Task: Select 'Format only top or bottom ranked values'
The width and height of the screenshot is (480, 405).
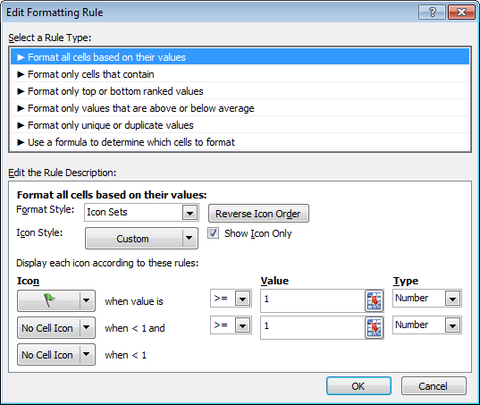Action: [x=240, y=91]
